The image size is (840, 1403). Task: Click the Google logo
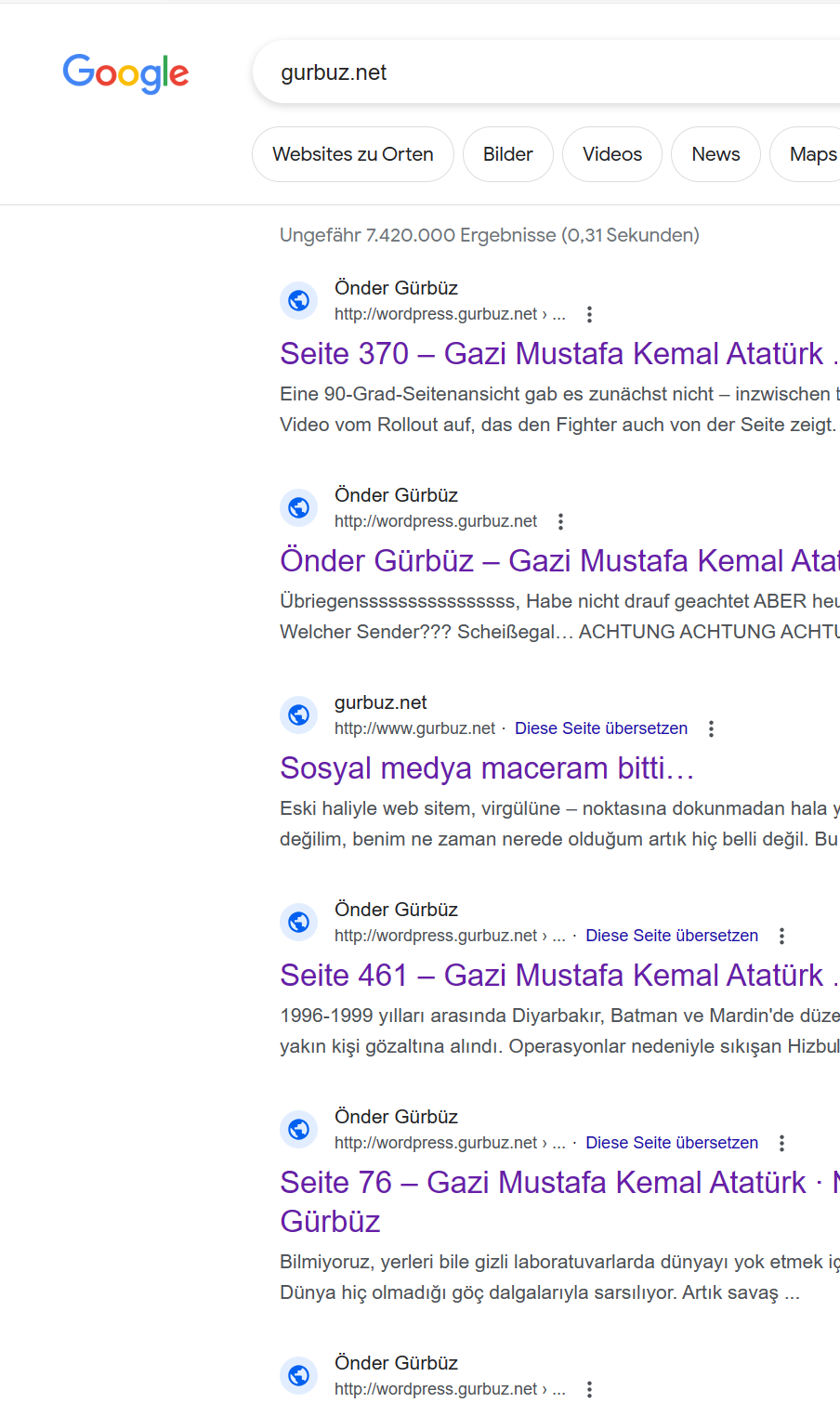point(125,73)
